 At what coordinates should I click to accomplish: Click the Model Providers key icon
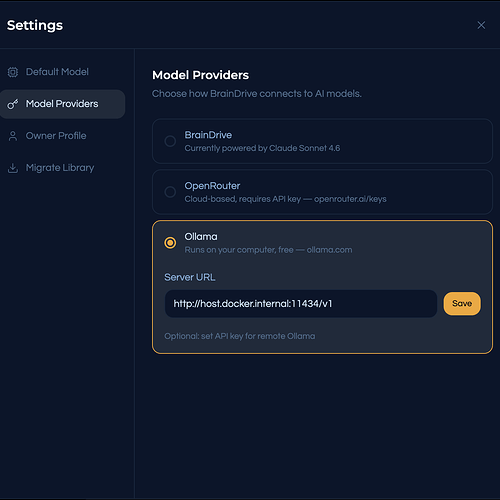point(13,104)
